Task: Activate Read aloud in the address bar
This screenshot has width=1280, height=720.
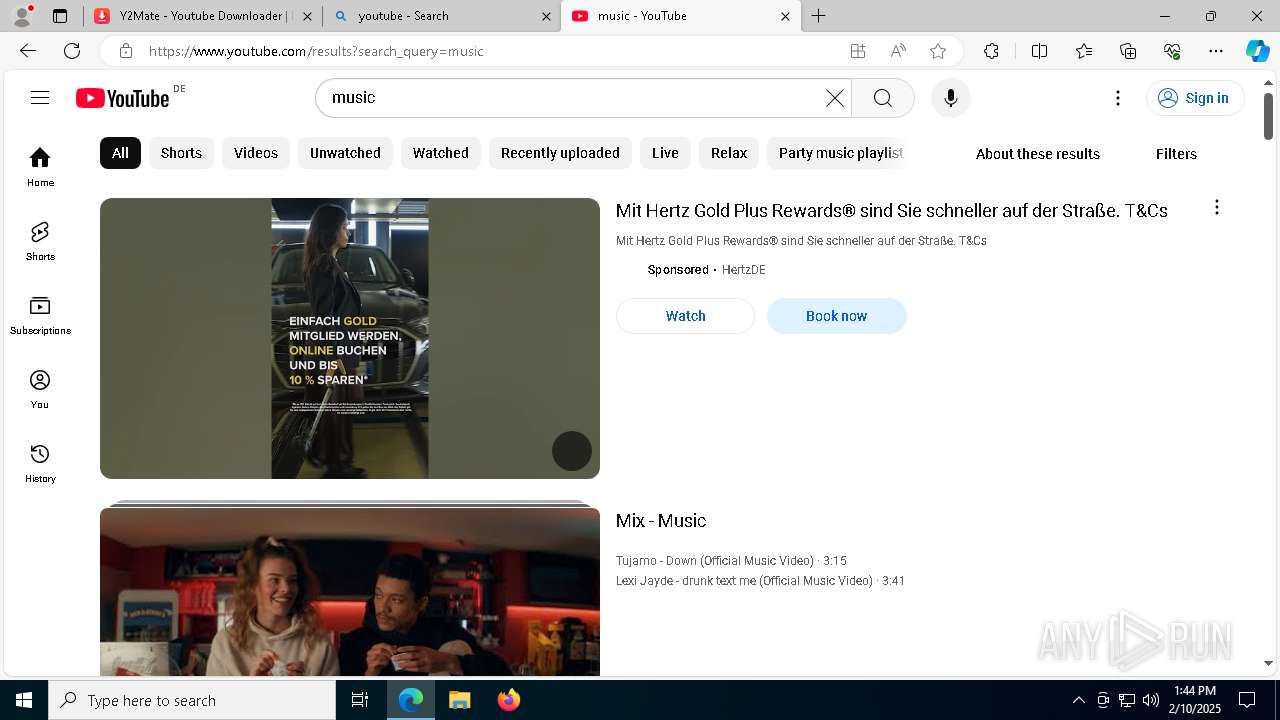Action: (898, 51)
